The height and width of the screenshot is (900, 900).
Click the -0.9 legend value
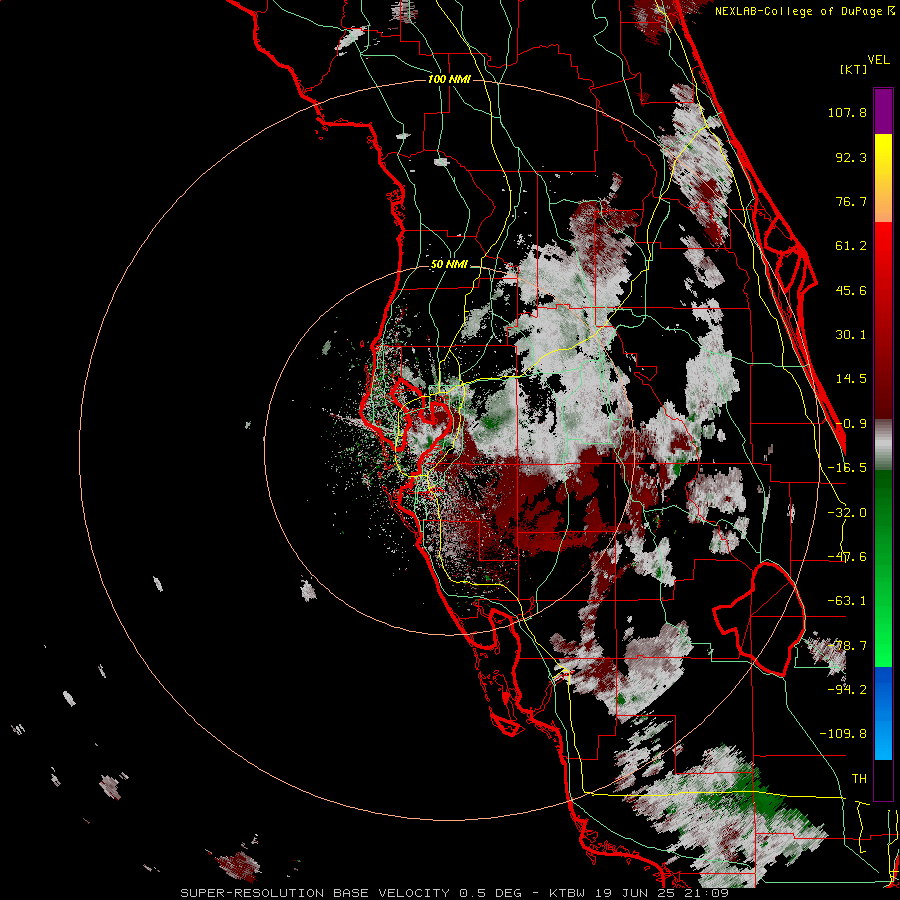(851, 424)
